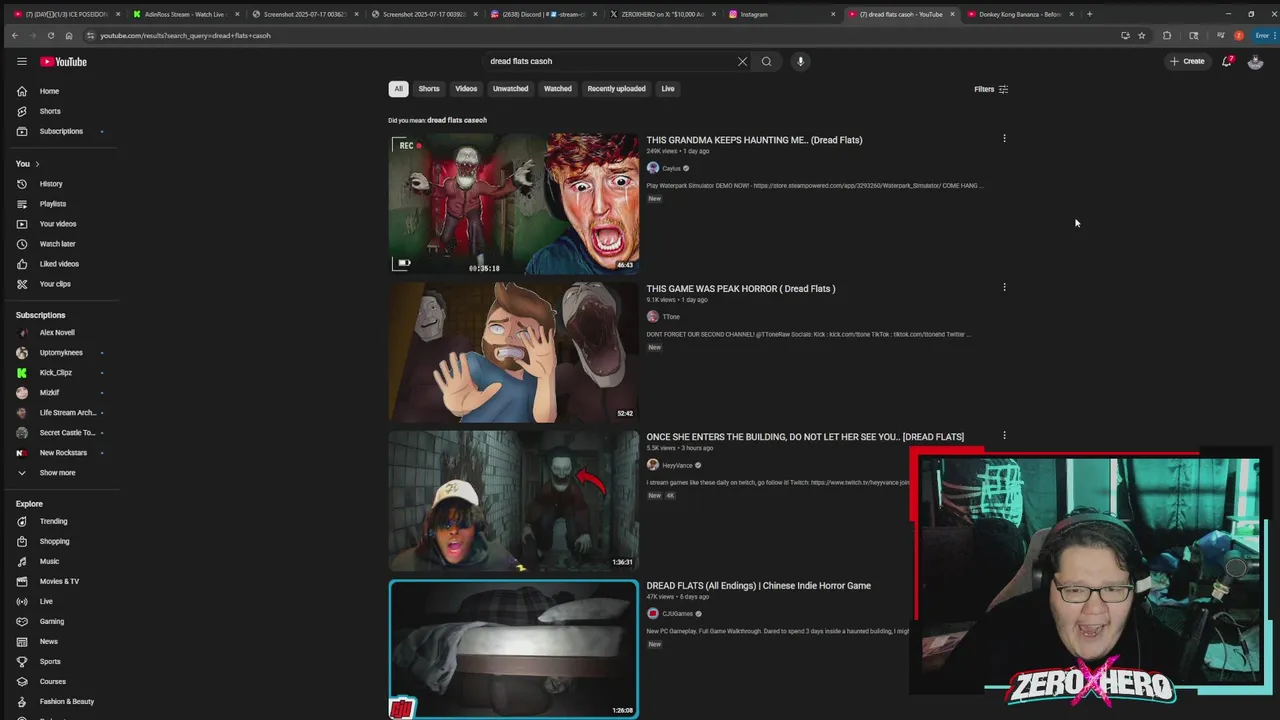
Task: Select the Recently uploaded filter chip
Action: click(x=616, y=89)
